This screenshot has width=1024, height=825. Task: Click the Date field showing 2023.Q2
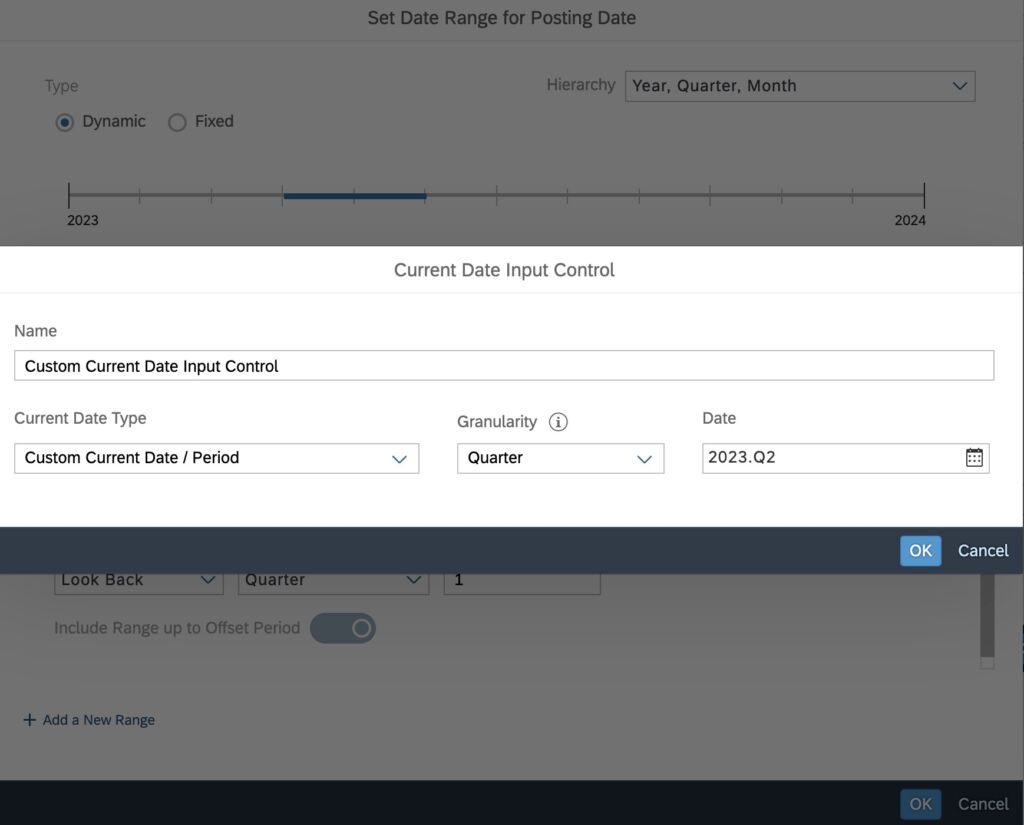tap(830, 458)
